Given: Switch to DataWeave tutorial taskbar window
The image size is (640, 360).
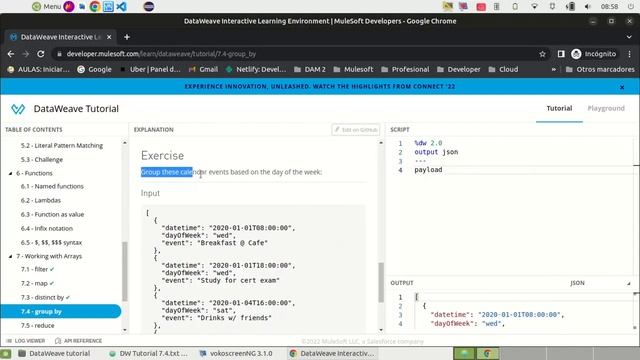Looking at the screenshot, I should [x=54, y=353].
